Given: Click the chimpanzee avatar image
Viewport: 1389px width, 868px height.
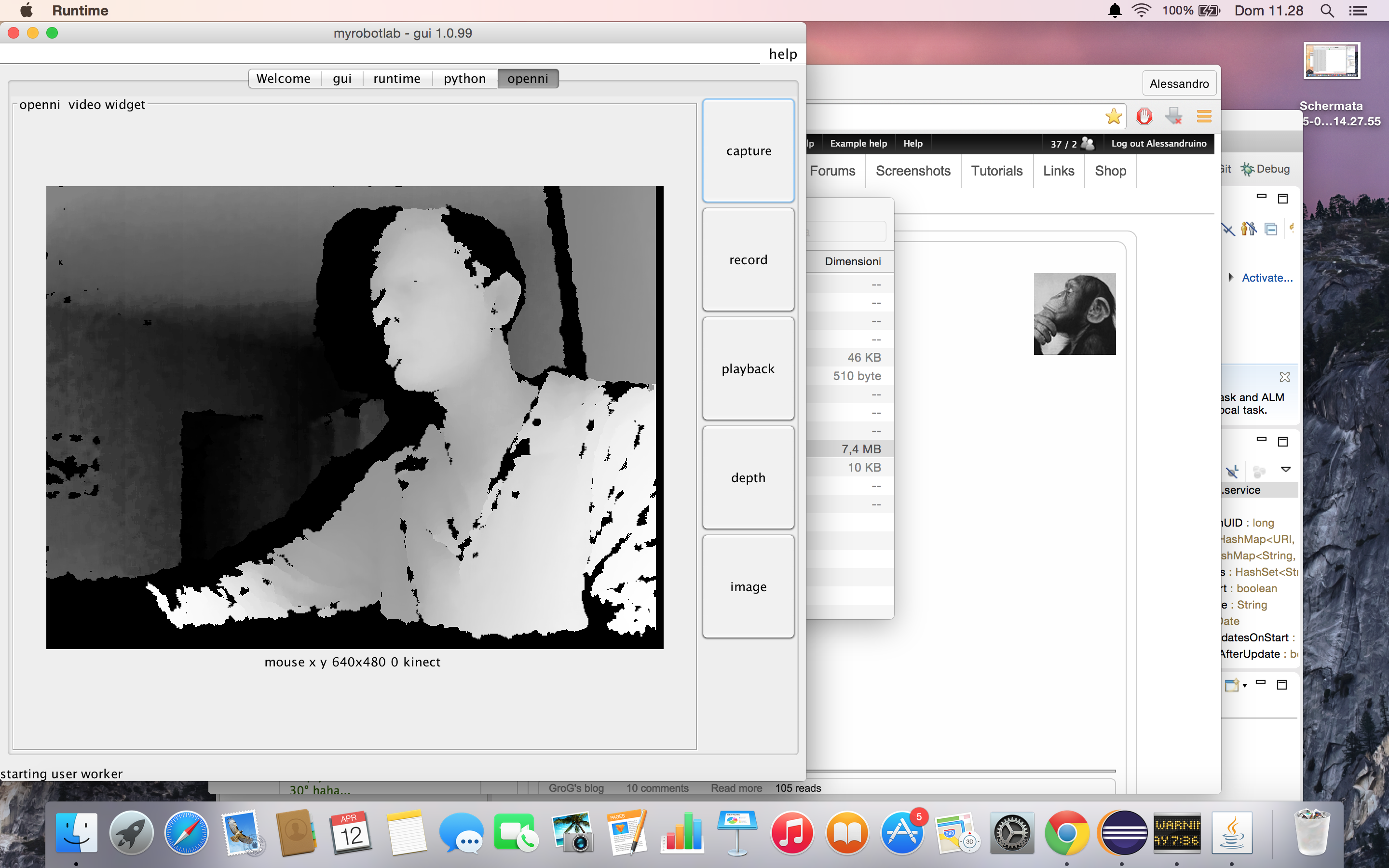Looking at the screenshot, I should pyautogui.click(x=1075, y=314).
